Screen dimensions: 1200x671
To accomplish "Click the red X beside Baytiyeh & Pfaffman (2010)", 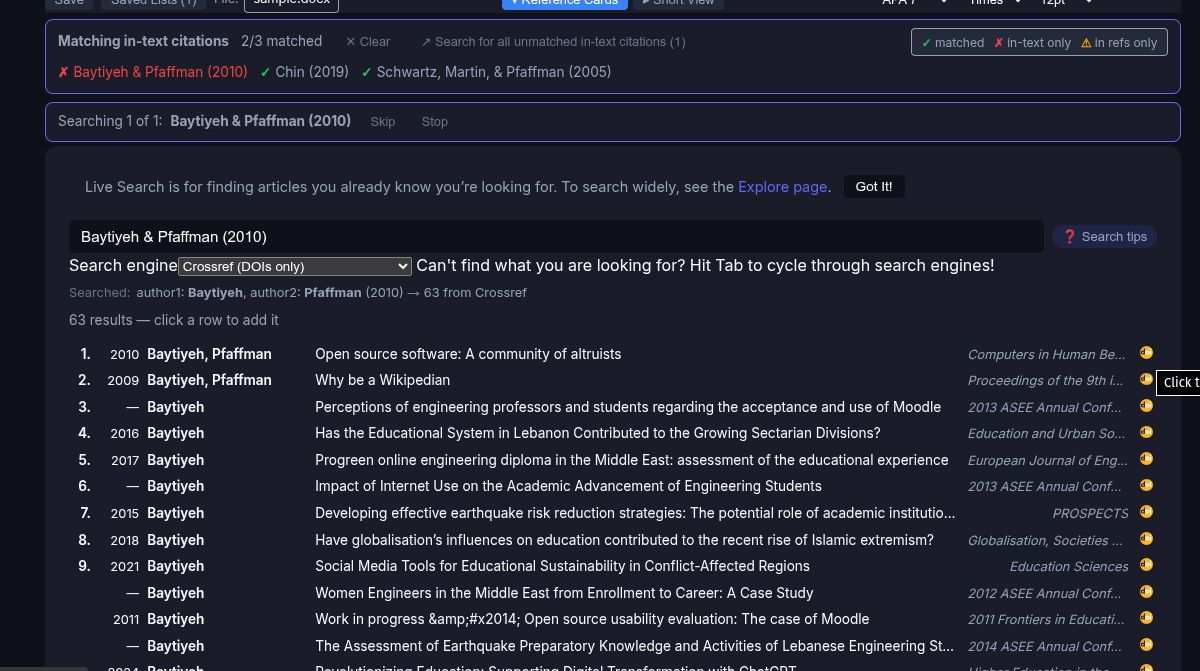I will [x=64, y=71].
